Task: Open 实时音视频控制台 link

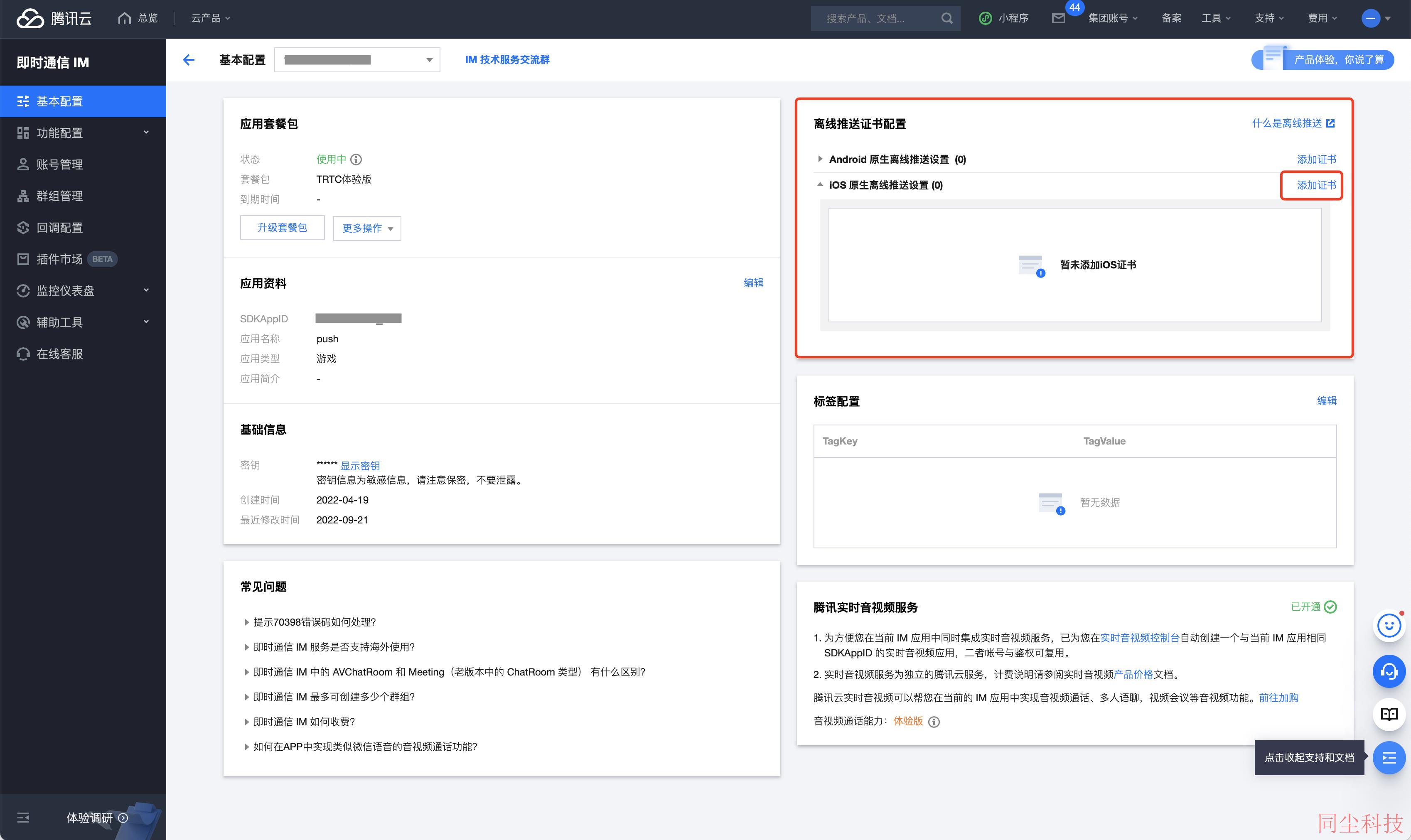Action: click(x=1139, y=638)
